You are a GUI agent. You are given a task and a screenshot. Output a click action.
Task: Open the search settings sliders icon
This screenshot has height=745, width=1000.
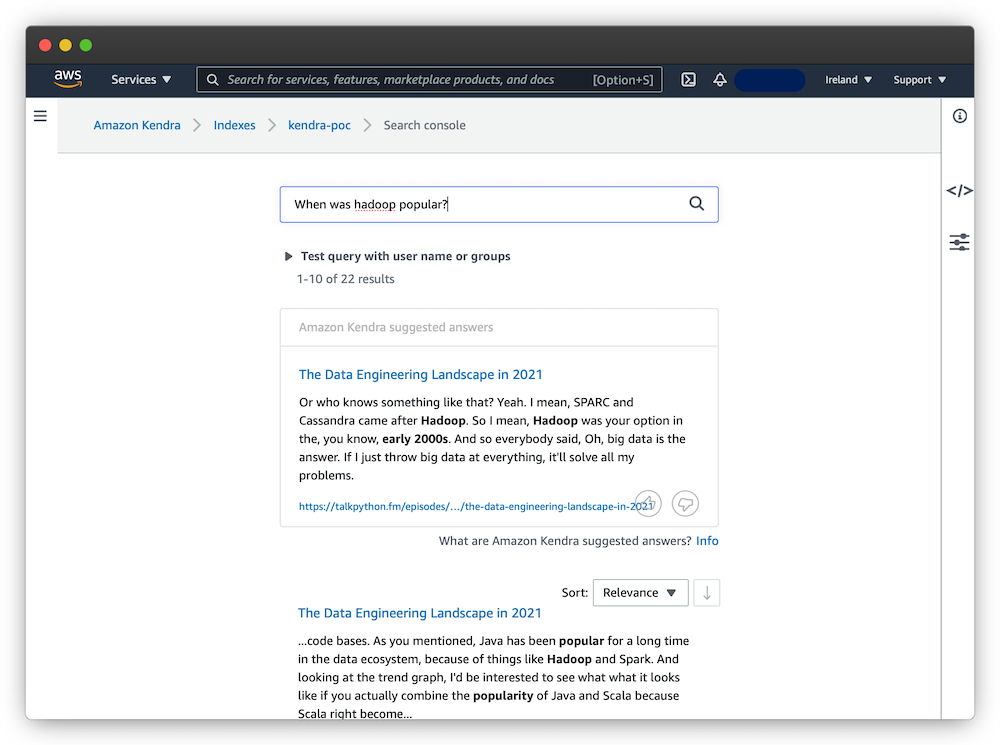tap(959, 242)
